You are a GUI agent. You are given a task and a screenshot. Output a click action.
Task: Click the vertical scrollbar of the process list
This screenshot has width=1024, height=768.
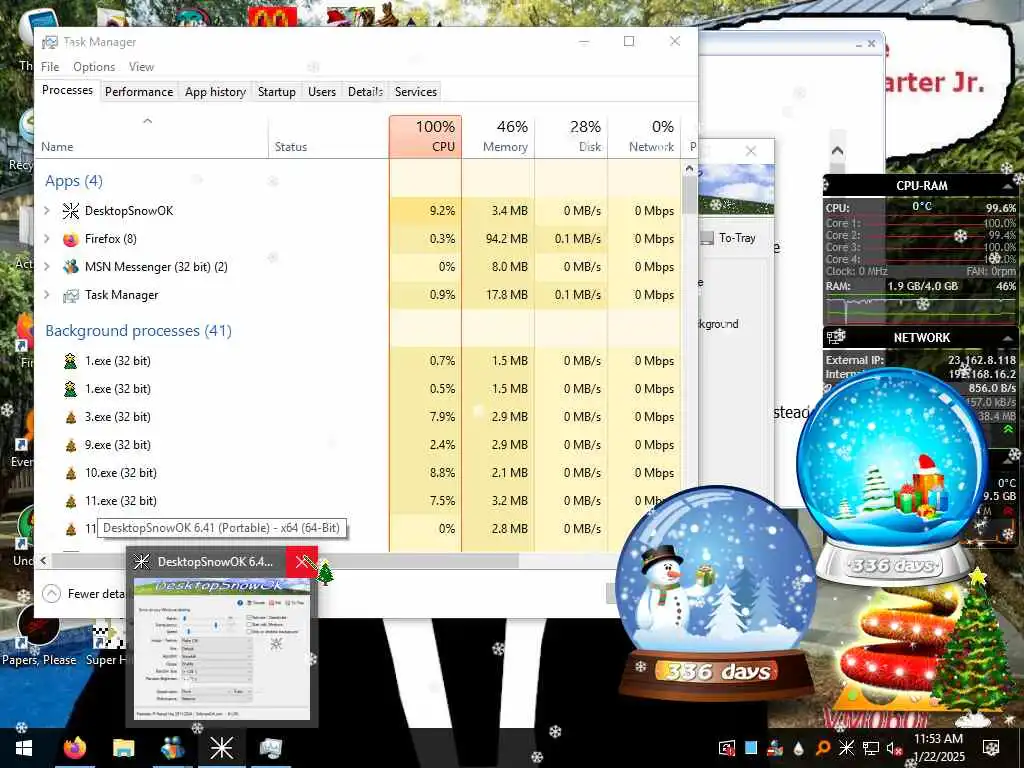pos(689,193)
